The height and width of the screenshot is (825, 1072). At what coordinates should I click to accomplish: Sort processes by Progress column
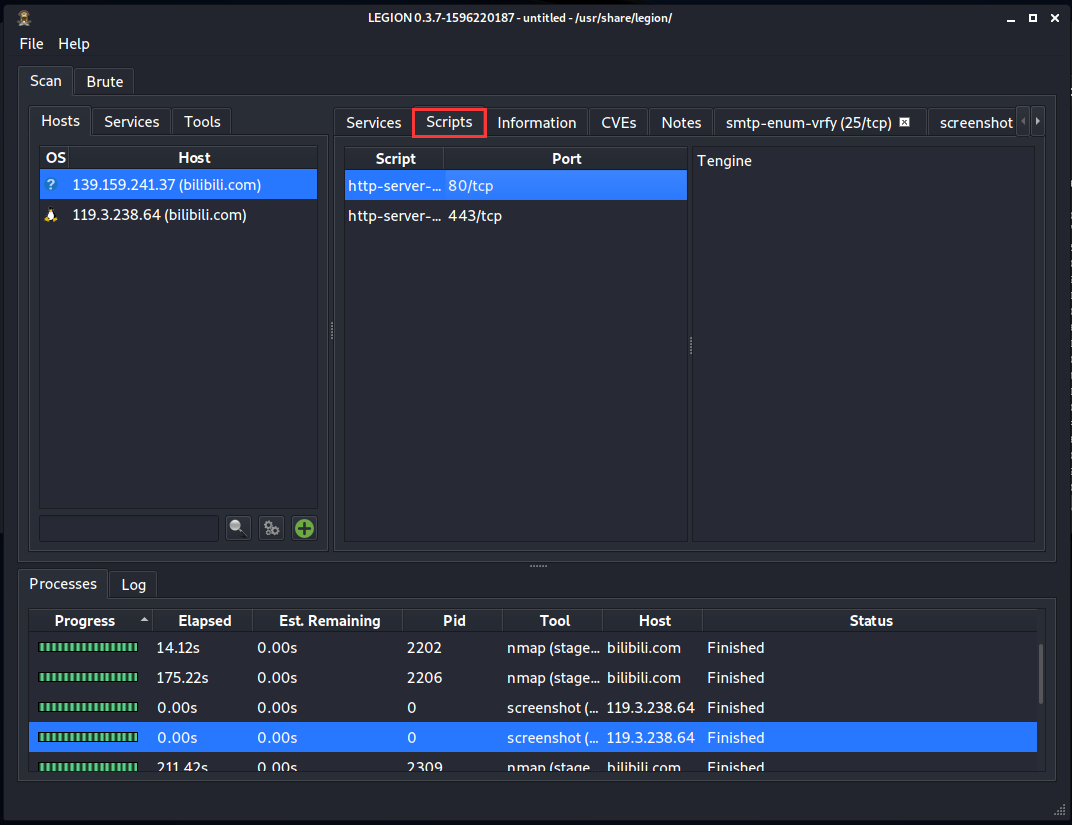tap(91, 621)
